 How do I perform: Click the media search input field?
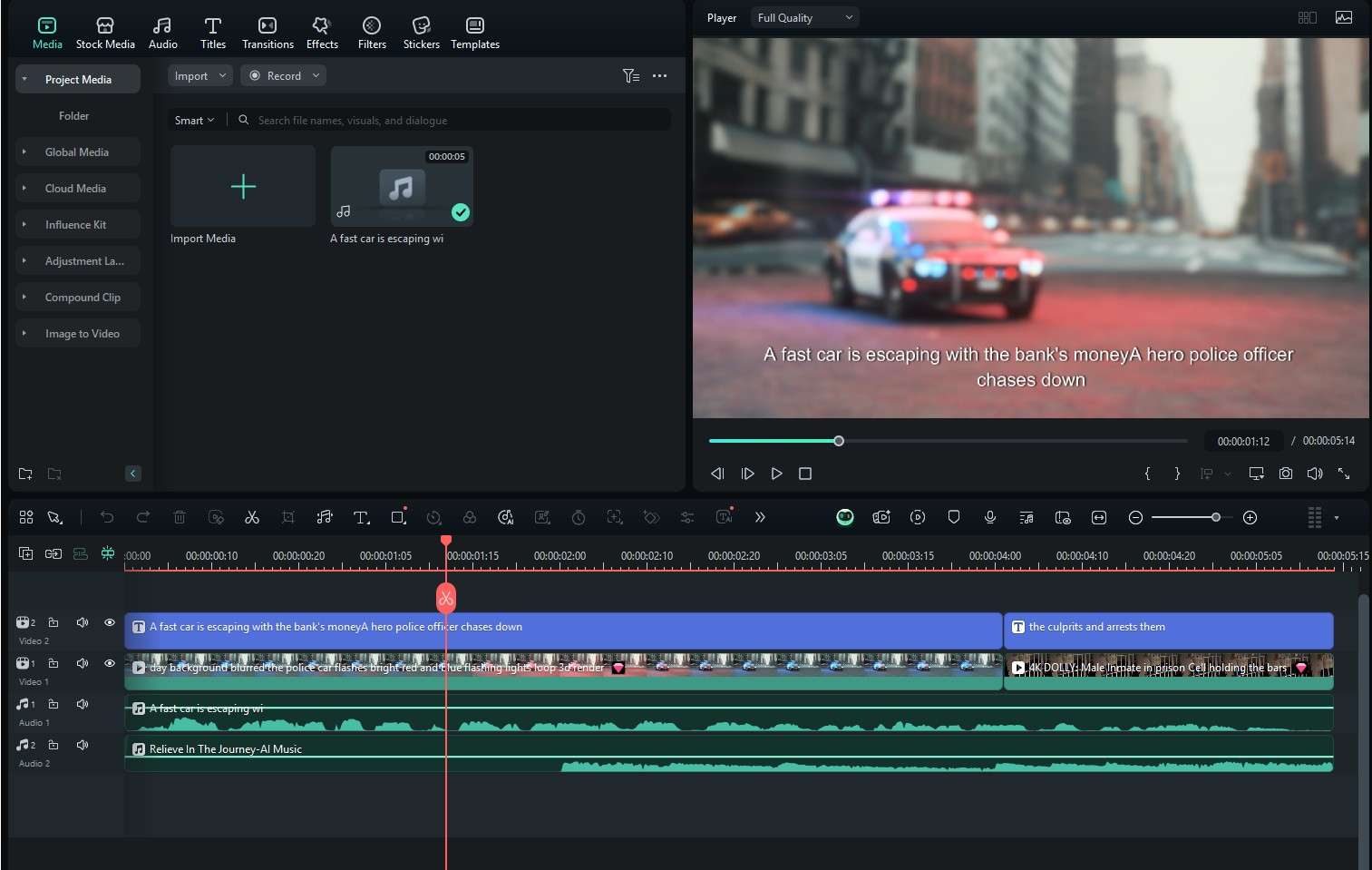[453, 120]
